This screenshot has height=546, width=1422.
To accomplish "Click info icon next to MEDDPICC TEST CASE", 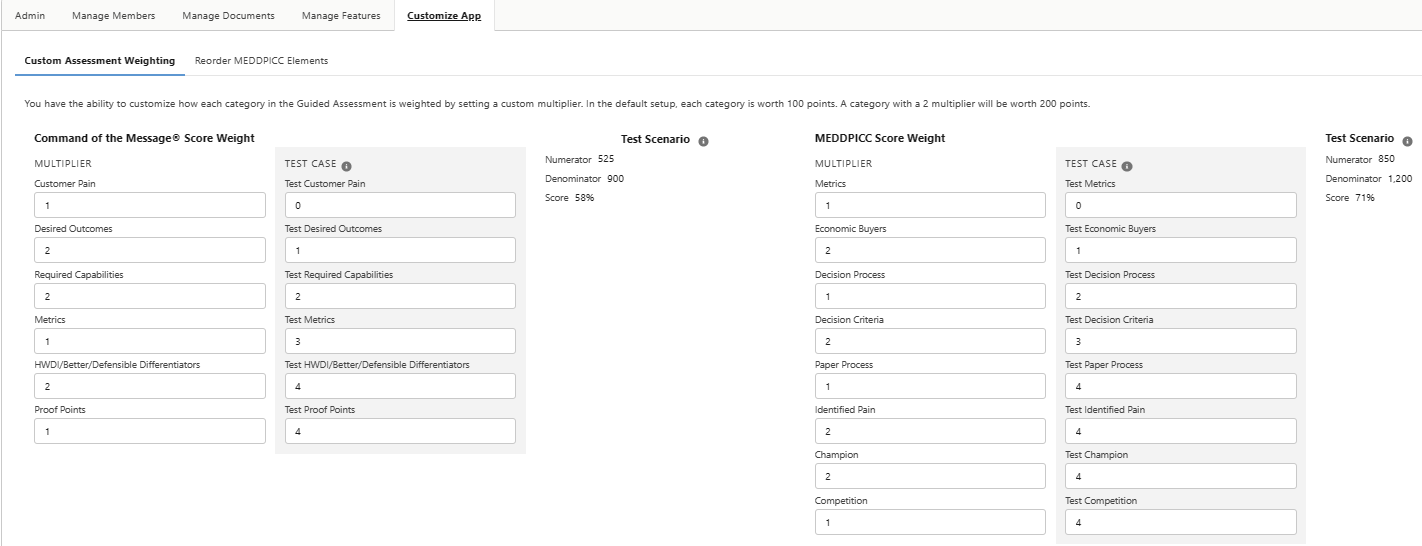I will point(1127,166).
